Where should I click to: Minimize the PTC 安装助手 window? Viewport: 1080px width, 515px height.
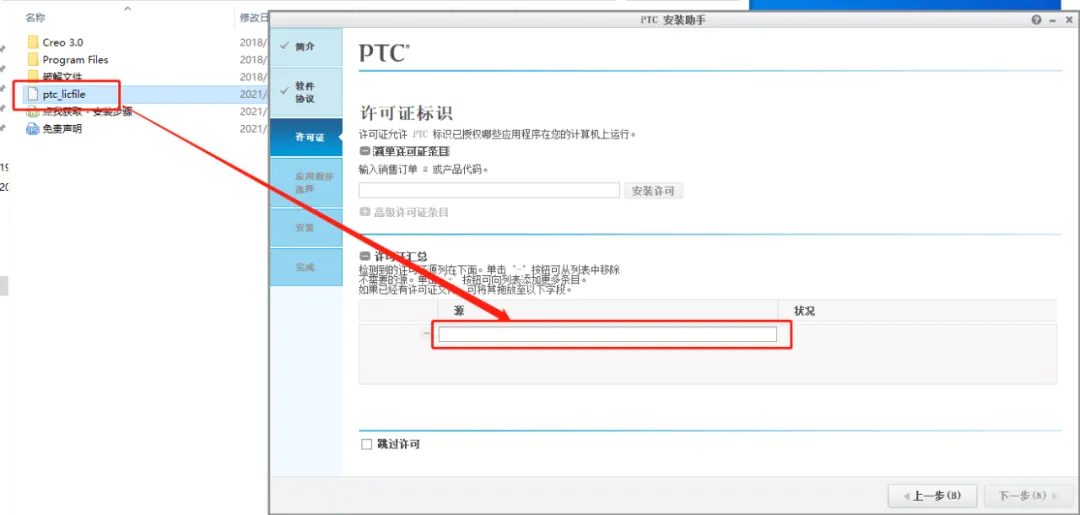click(1052, 21)
